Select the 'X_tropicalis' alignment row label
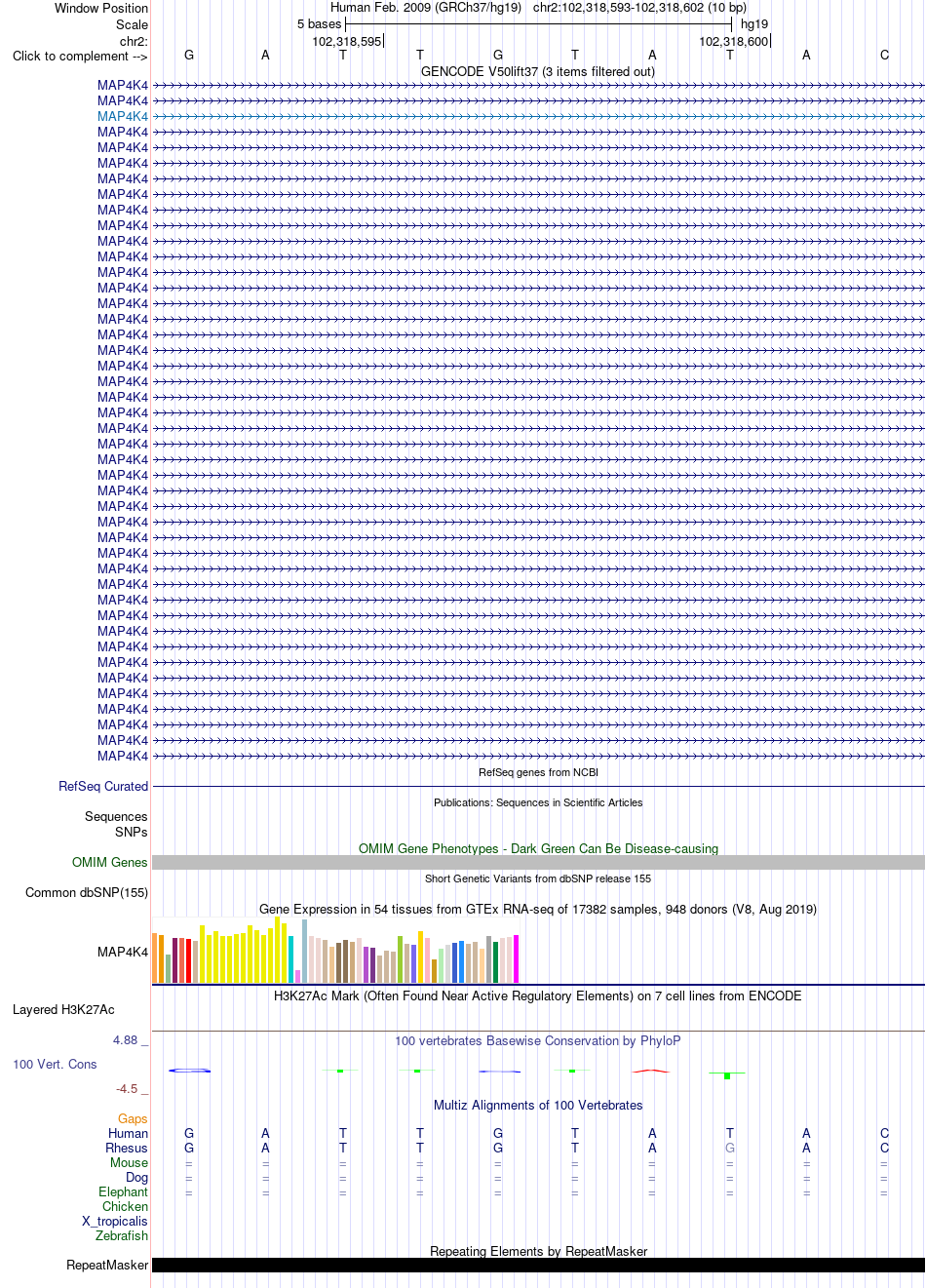Image resolution: width=926 pixels, height=1288 pixels. (x=115, y=1221)
